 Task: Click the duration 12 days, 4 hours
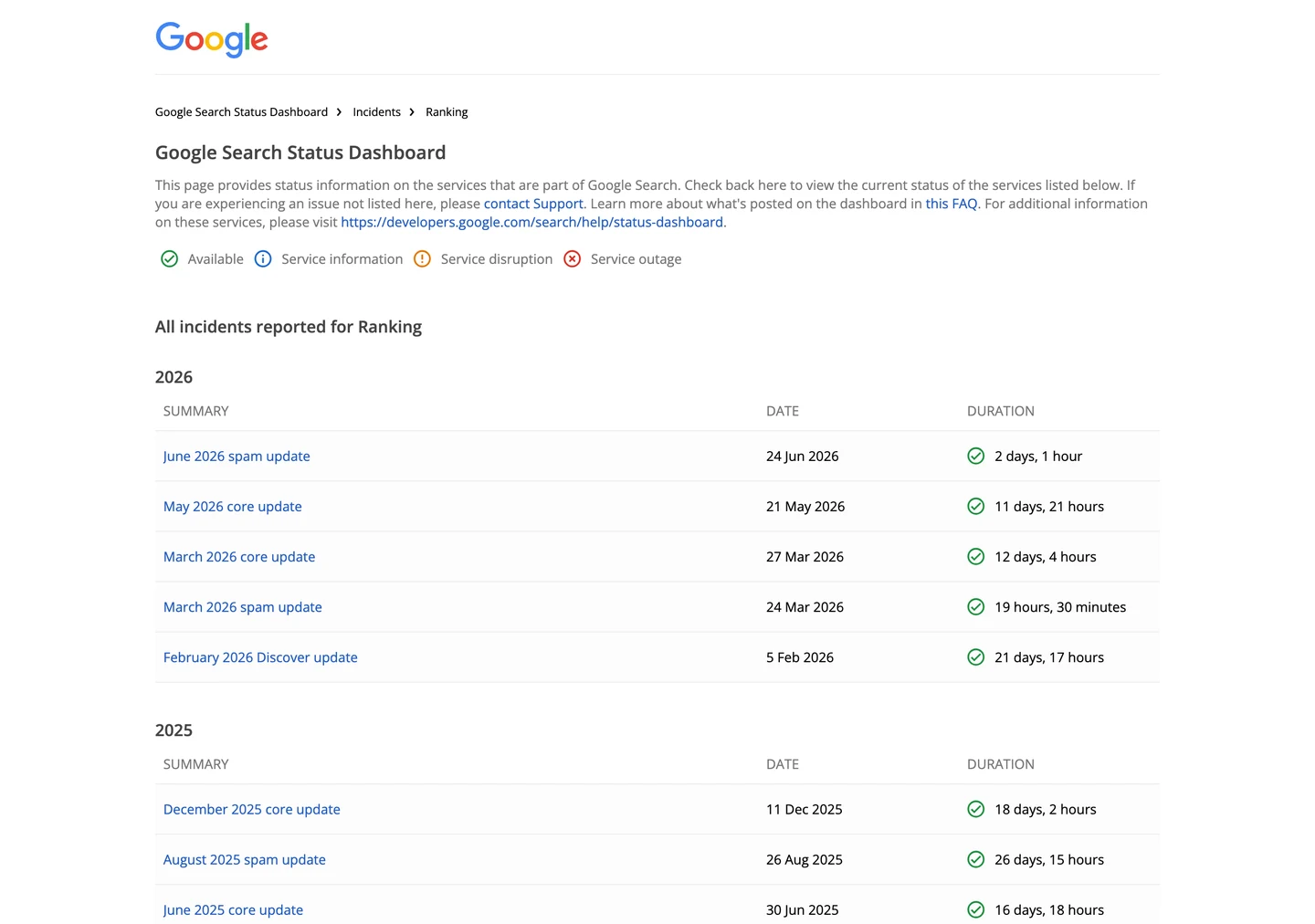coord(1046,557)
